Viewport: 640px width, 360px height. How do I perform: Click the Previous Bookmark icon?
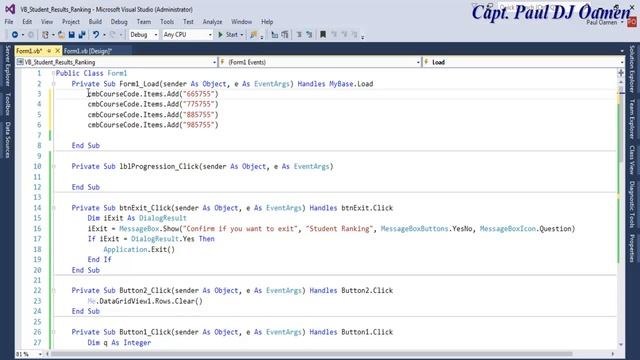(x=334, y=35)
